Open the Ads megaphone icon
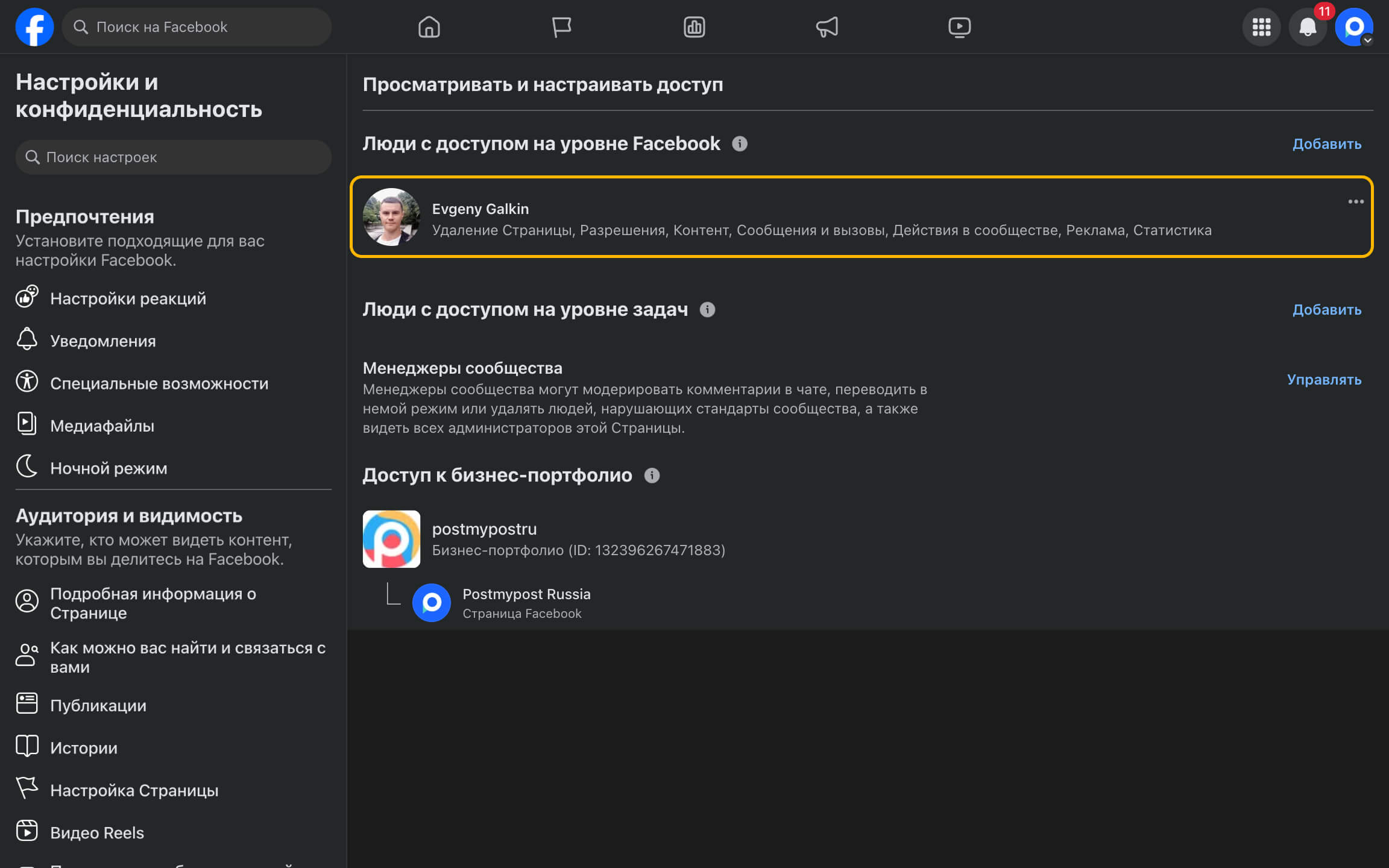The image size is (1389, 868). coord(827,27)
